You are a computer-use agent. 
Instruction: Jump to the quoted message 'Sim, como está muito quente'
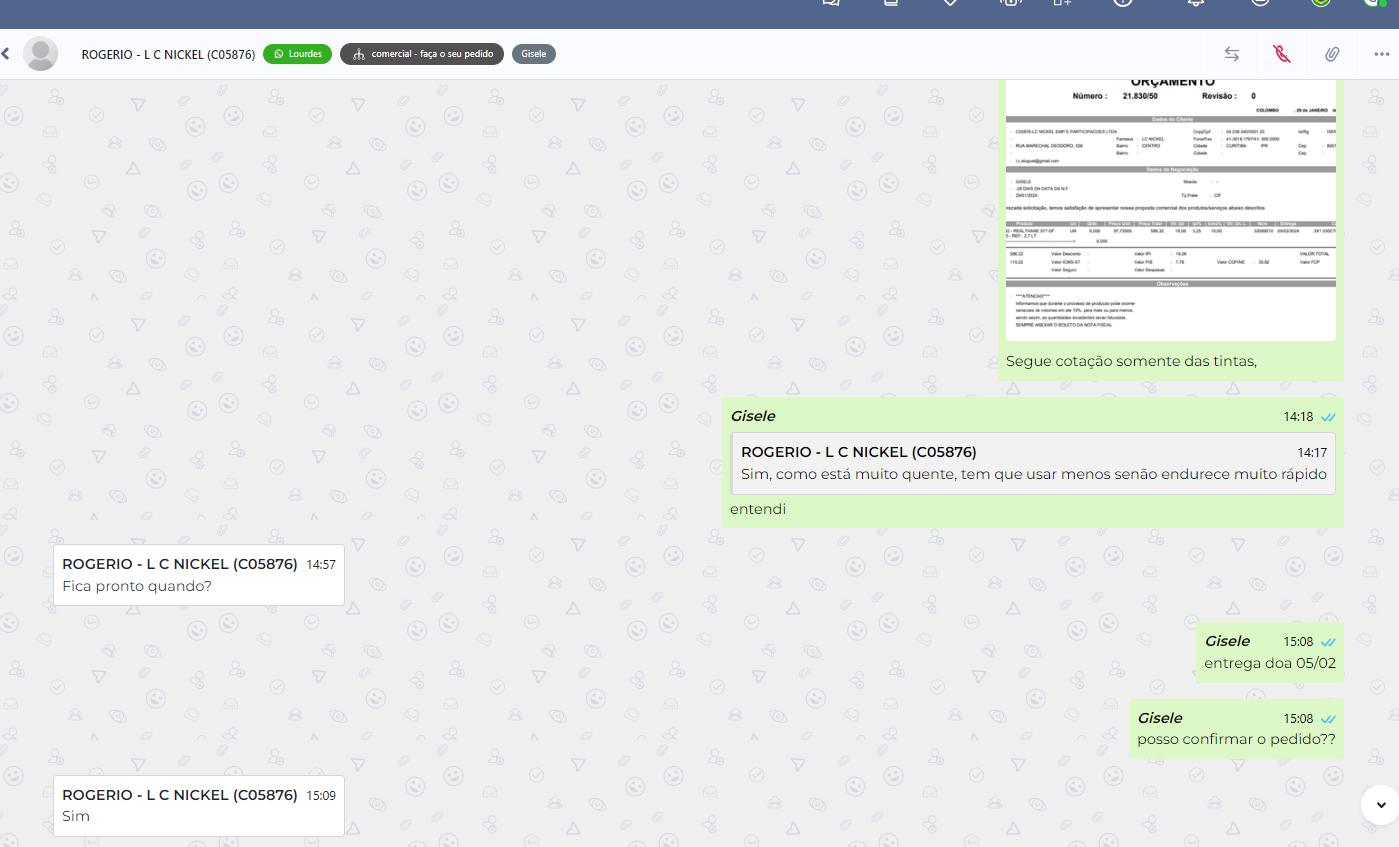pos(1033,463)
